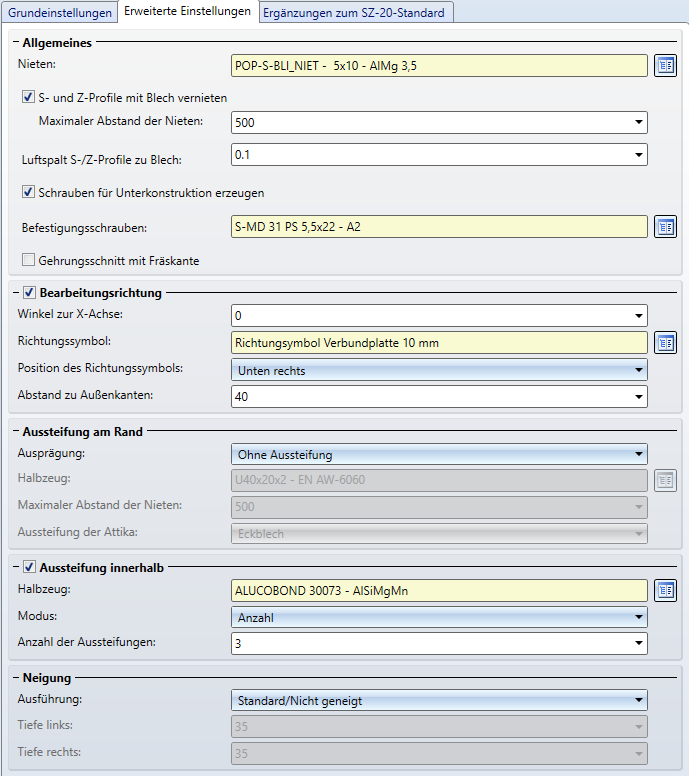Collapse the Aussteifung innerhalb section
Viewport: 689px width, 776px height.
point(16,567)
